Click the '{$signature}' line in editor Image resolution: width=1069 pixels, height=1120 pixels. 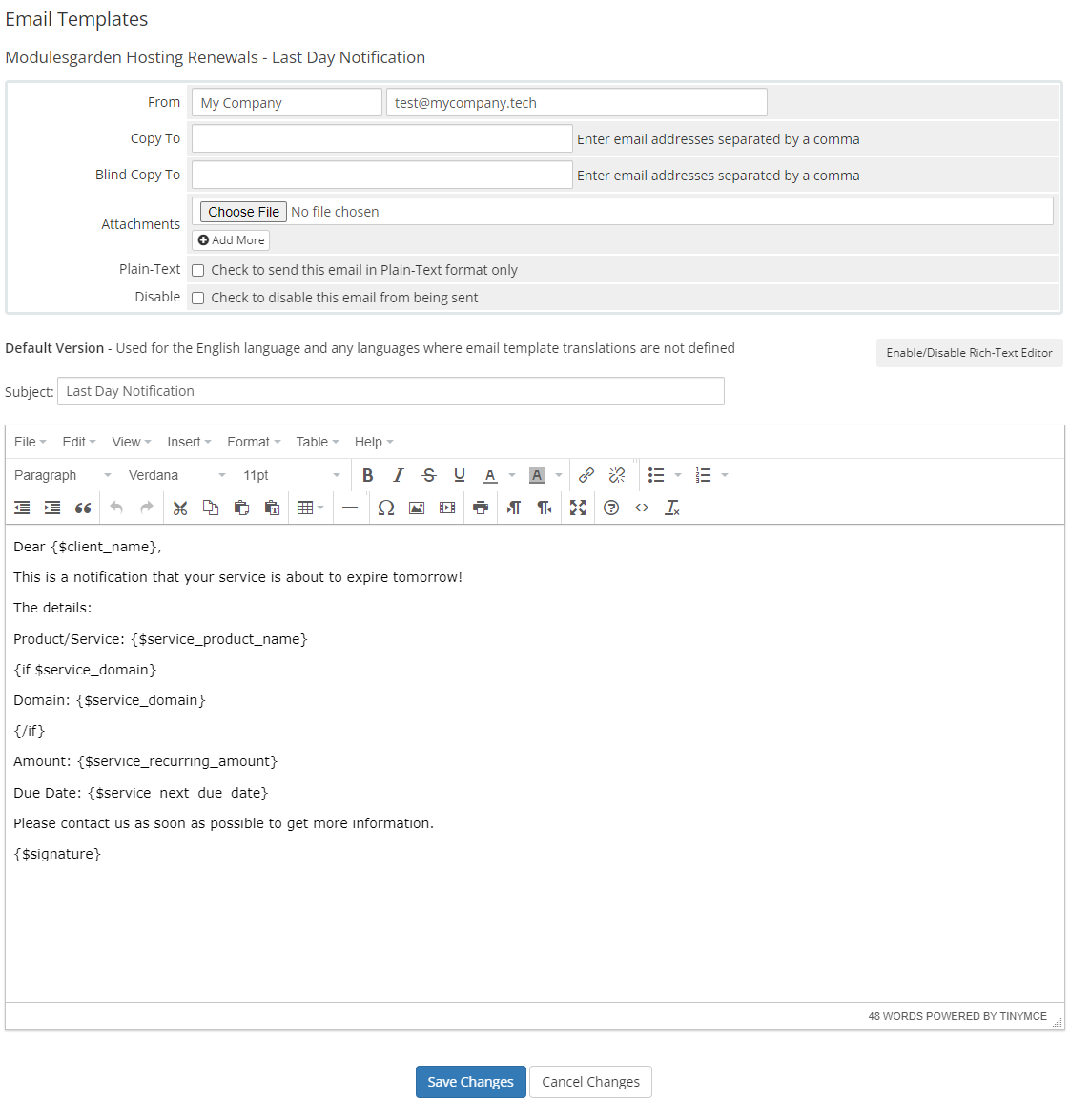57,854
